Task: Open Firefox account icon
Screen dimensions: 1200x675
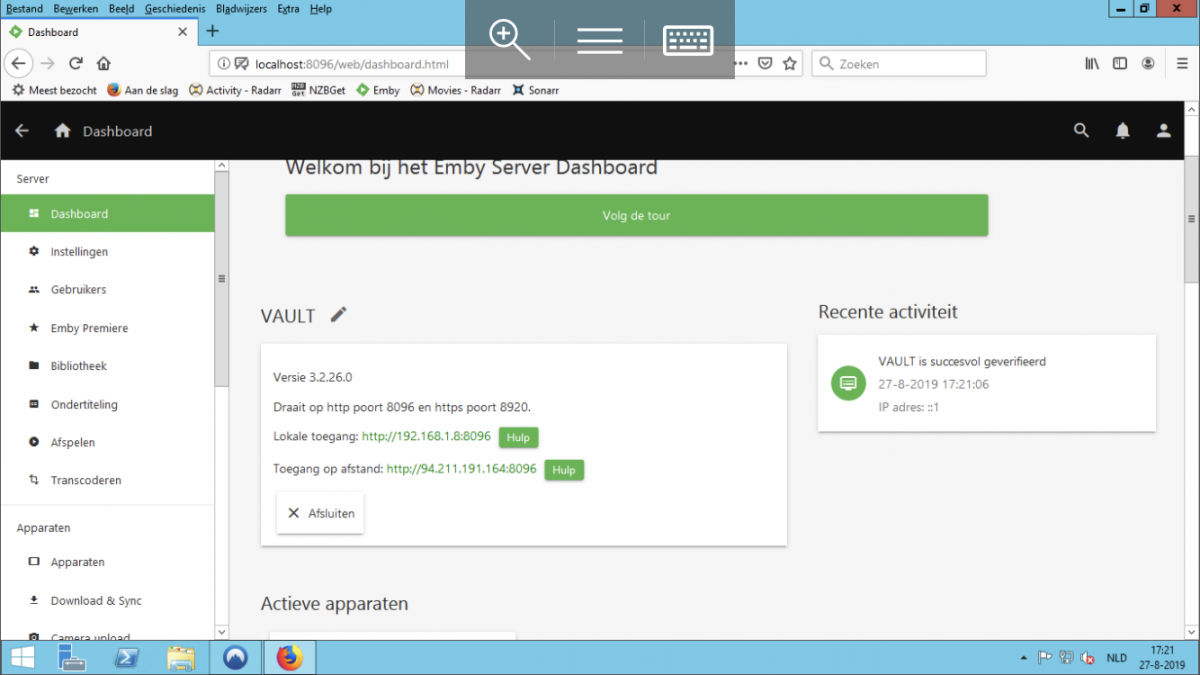Action: pos(1148,63)
